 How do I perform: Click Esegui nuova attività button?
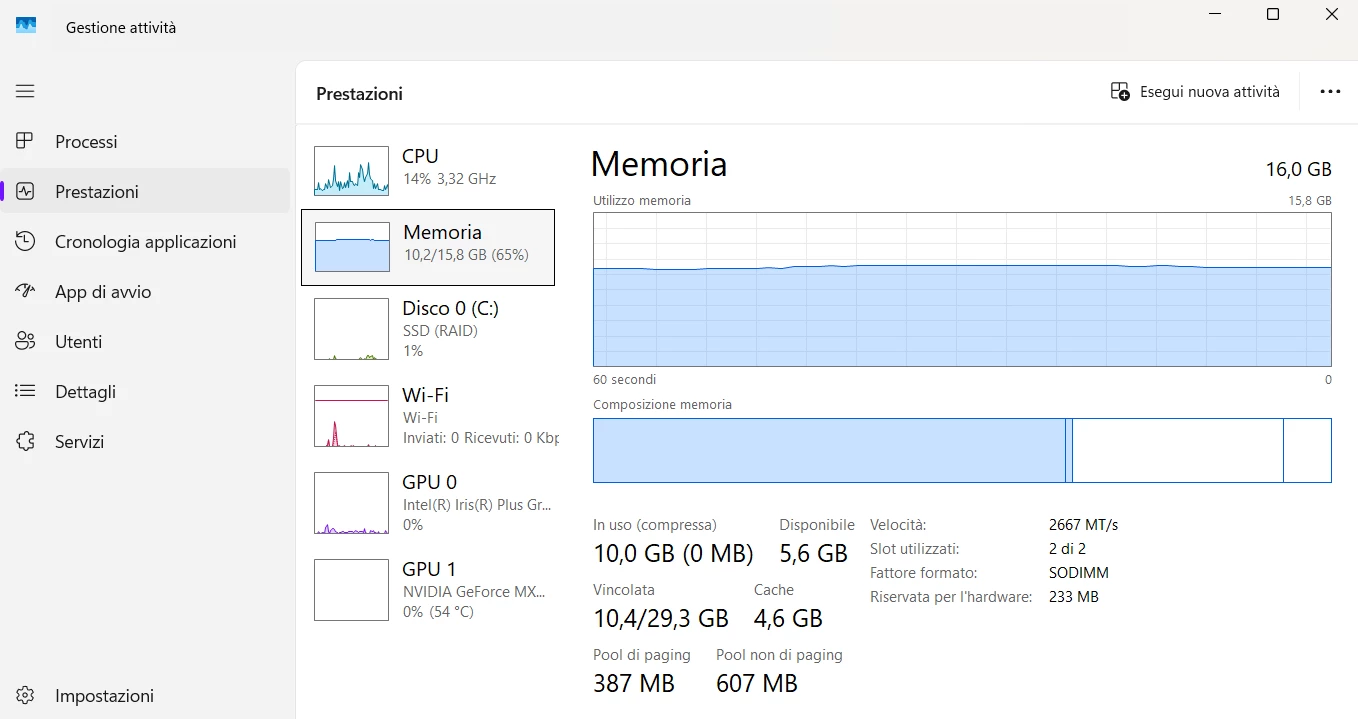coord(1195,91)
